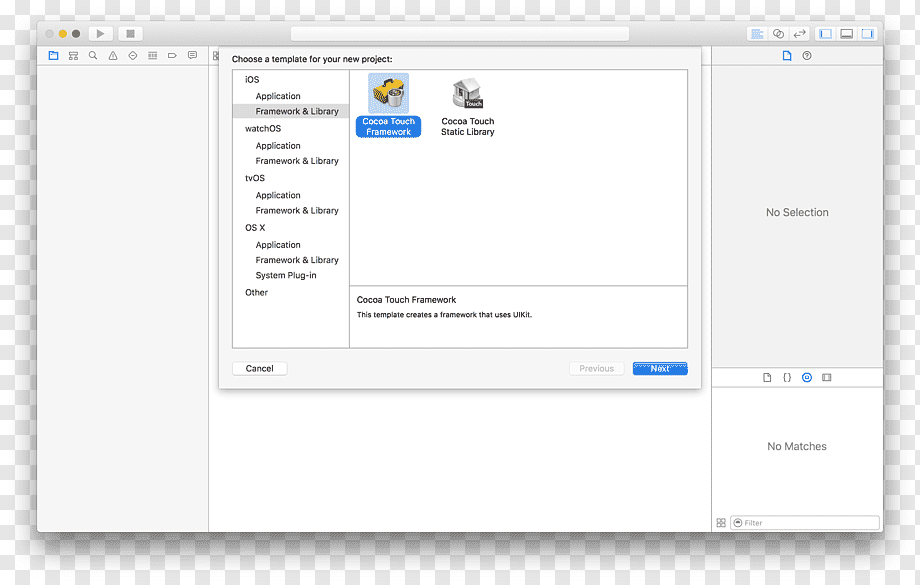The image size is (920, 585).
Task: Open the Code Snippet library braces icon
Action: pyautogui.click(x=787, y=377)
